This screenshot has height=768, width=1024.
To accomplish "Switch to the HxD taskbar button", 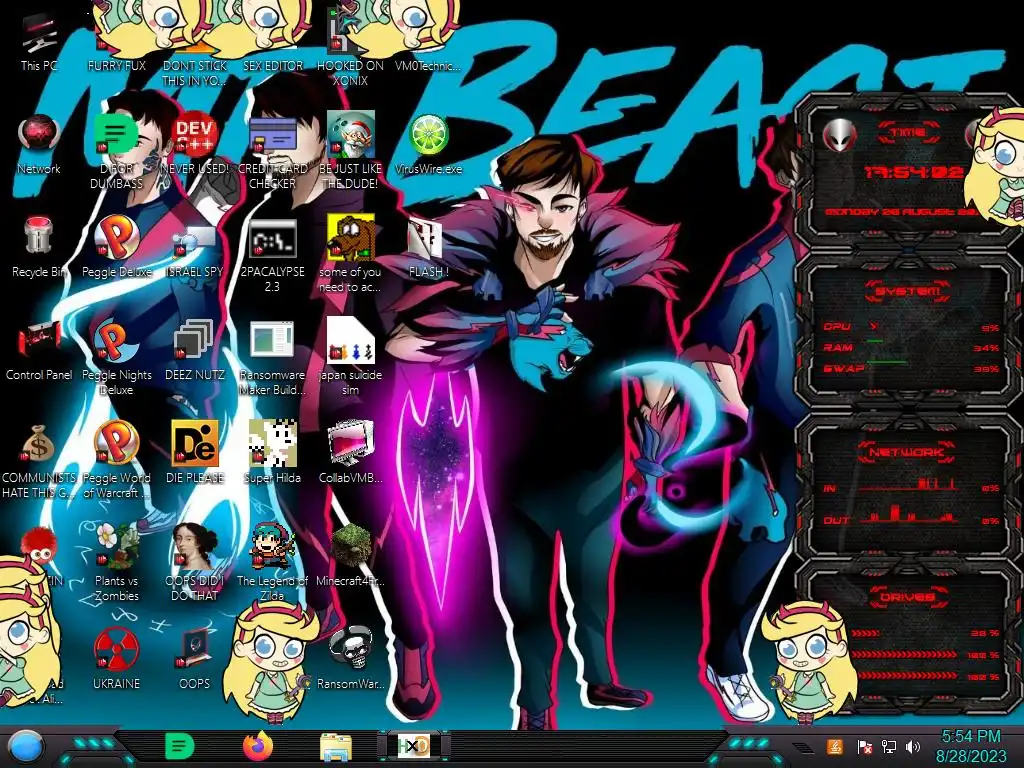I will (413, 746).
